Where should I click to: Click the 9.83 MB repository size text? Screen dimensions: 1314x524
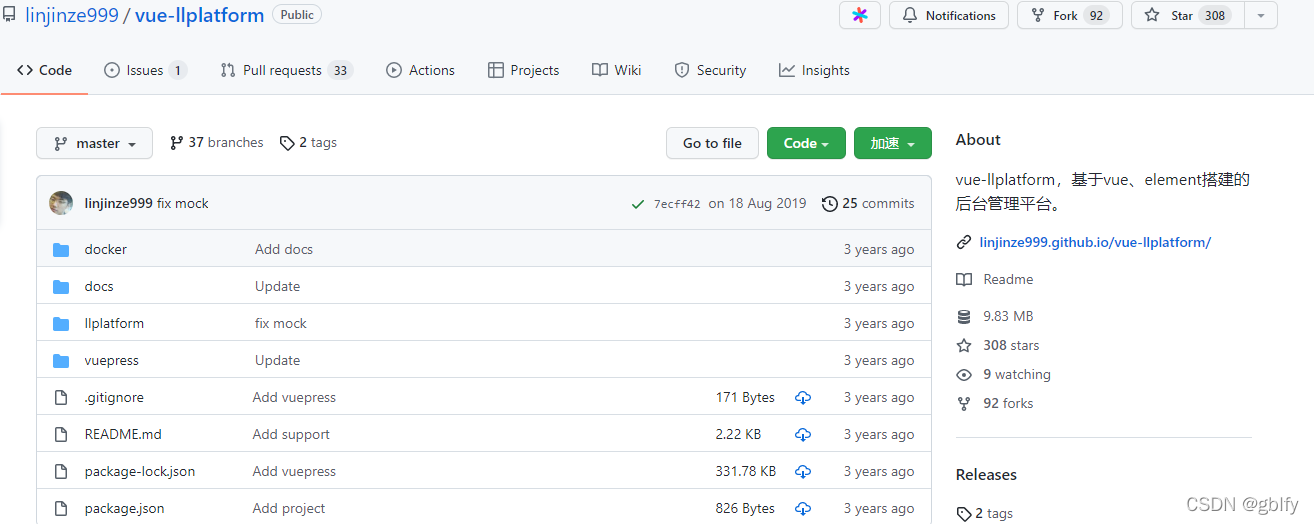pyautogui.click(x=1008, y=316)
